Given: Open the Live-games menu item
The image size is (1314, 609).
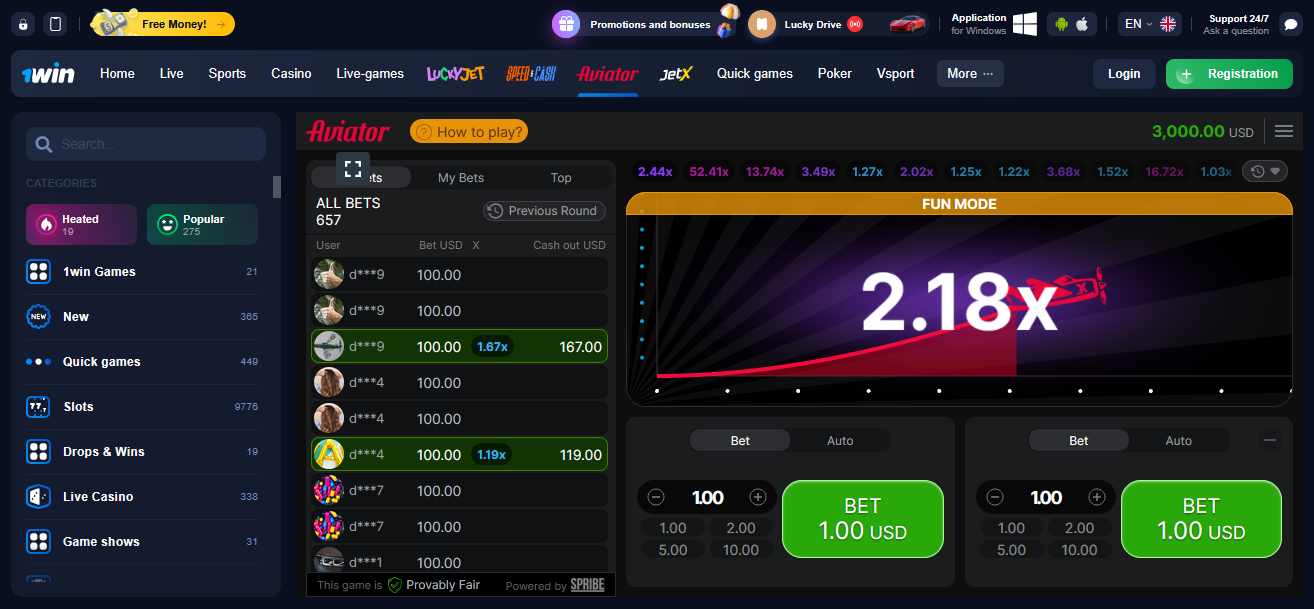Looking at the screenshot, I should (370, 73).
